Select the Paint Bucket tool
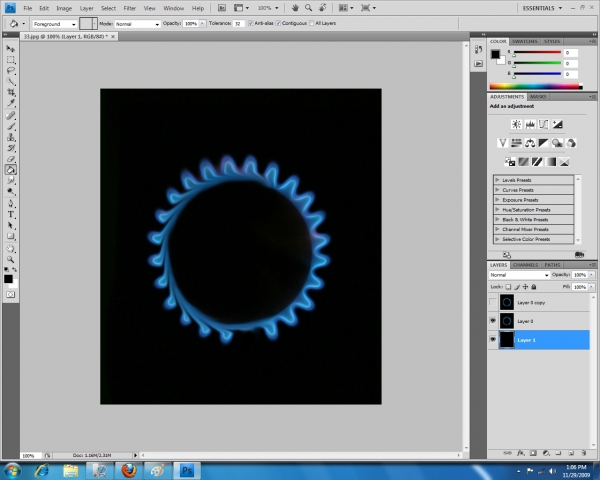The image size is (600, 480). [11, 170]
